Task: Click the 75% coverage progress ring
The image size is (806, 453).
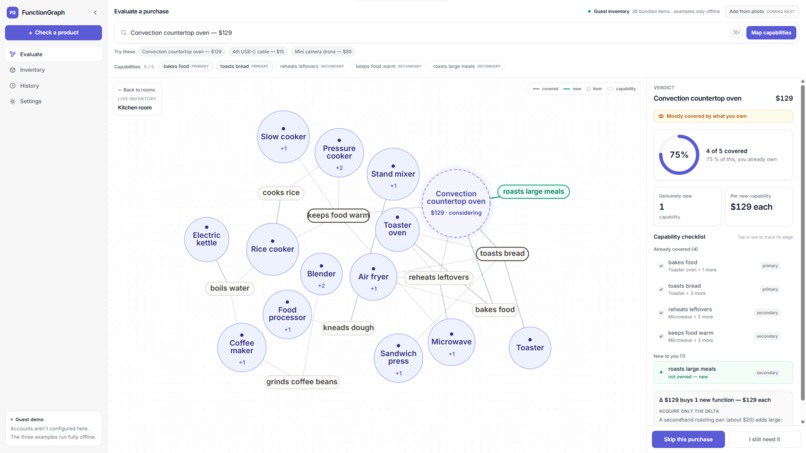Action: pos(679,155)
